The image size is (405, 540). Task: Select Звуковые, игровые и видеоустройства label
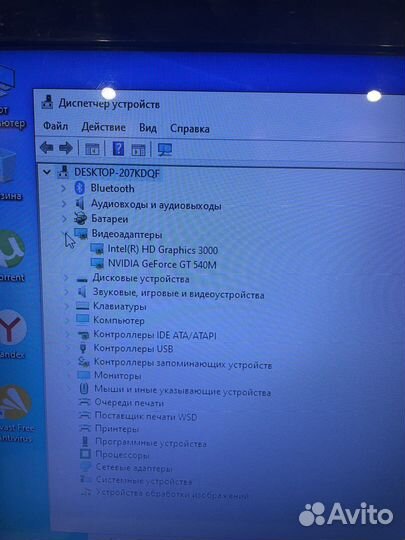tap(178, 293)
